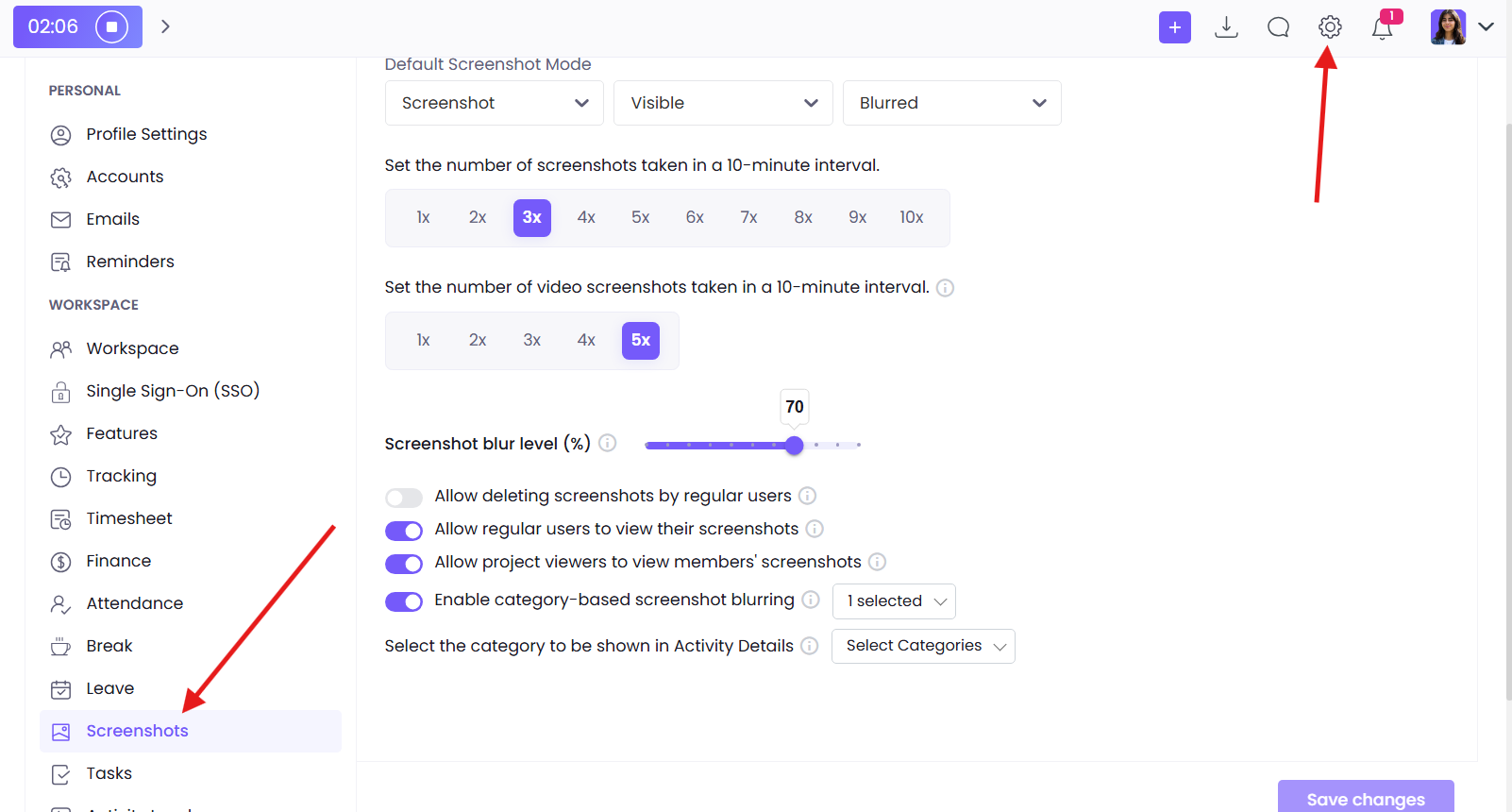This screenshot has width=1512, height=812.
Task: Stop the running timer
Action: pyautogui.click(x=111, y=26)
